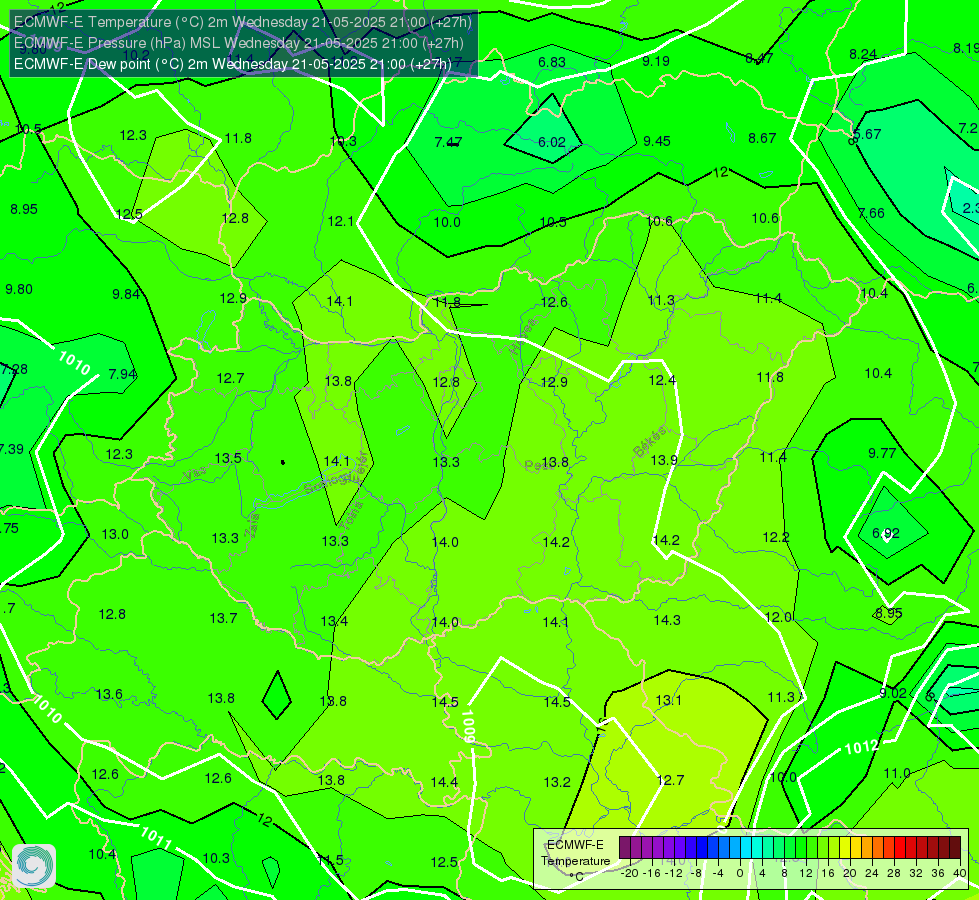This screenshot has height=900, width=979.
Task: Click the 13.2 temperature value
Action: [557, 782]
